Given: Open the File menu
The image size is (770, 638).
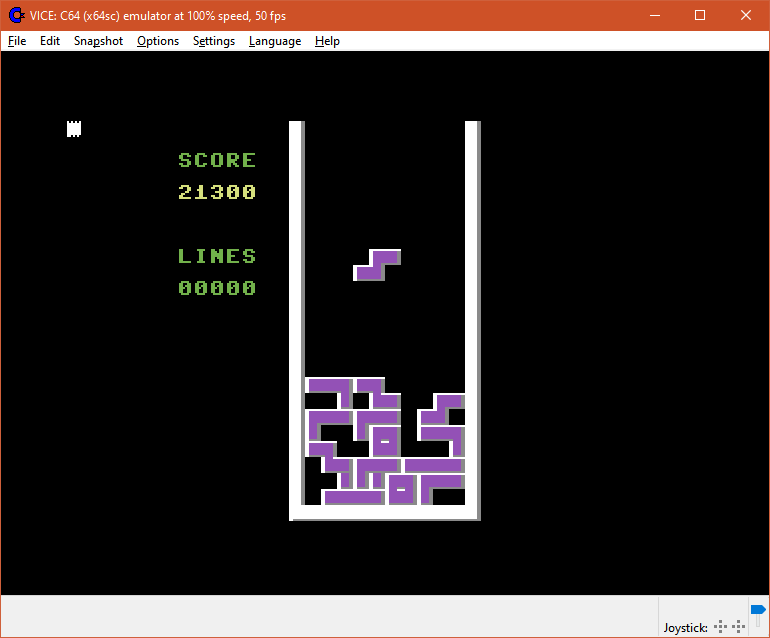Looking at the screenshot, I should pyautogui.click(x=17, y=41).
